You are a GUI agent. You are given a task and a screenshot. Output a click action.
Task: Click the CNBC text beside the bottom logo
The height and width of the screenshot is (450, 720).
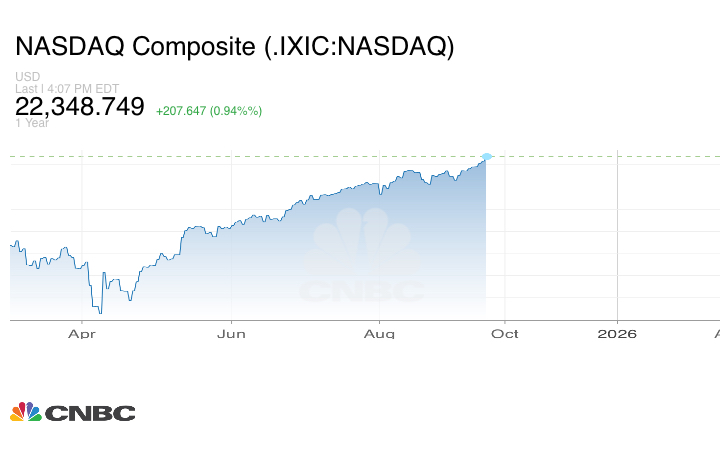click(90, 413)
